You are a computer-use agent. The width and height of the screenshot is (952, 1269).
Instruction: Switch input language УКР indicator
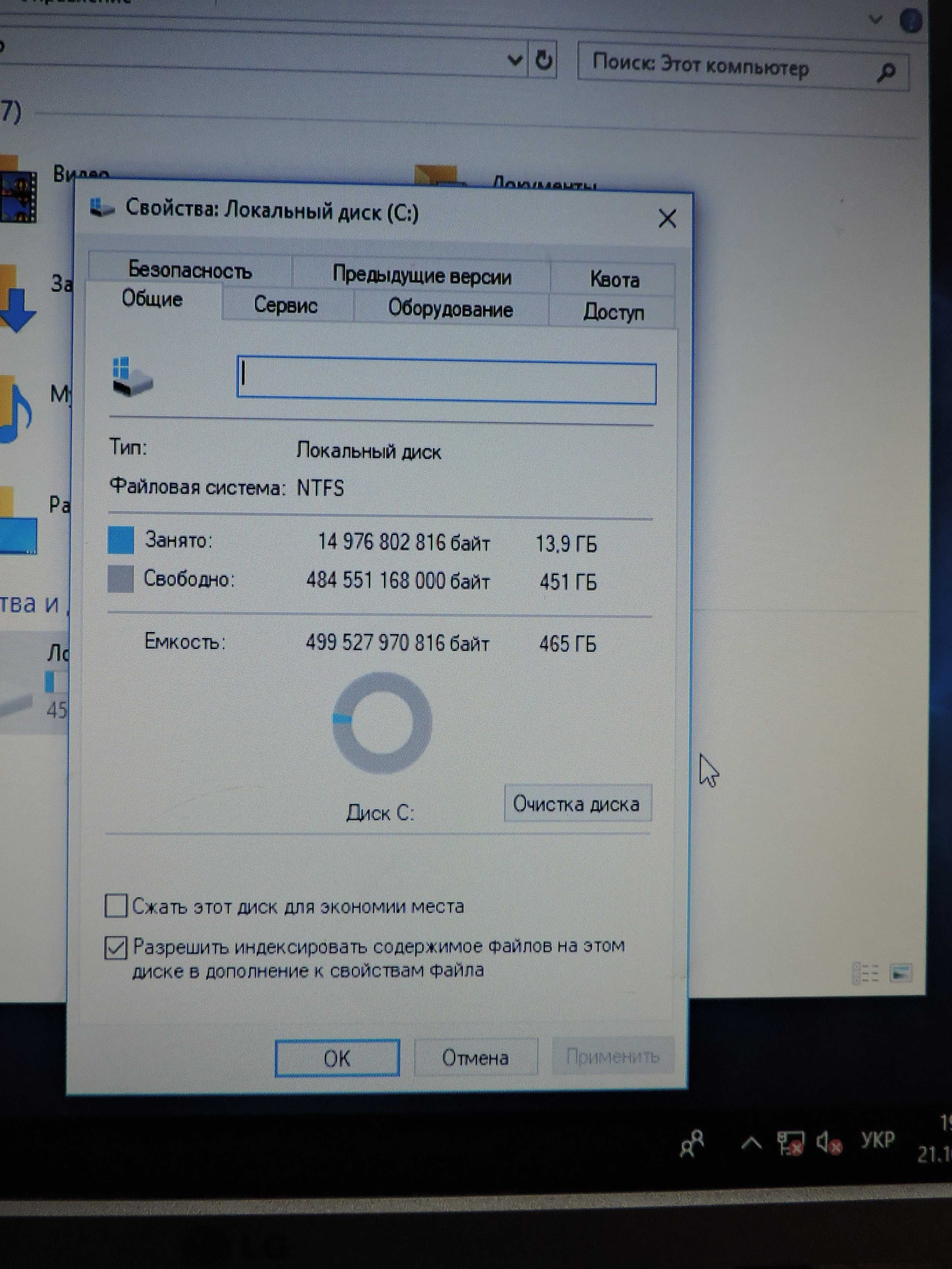(877, 1139)
